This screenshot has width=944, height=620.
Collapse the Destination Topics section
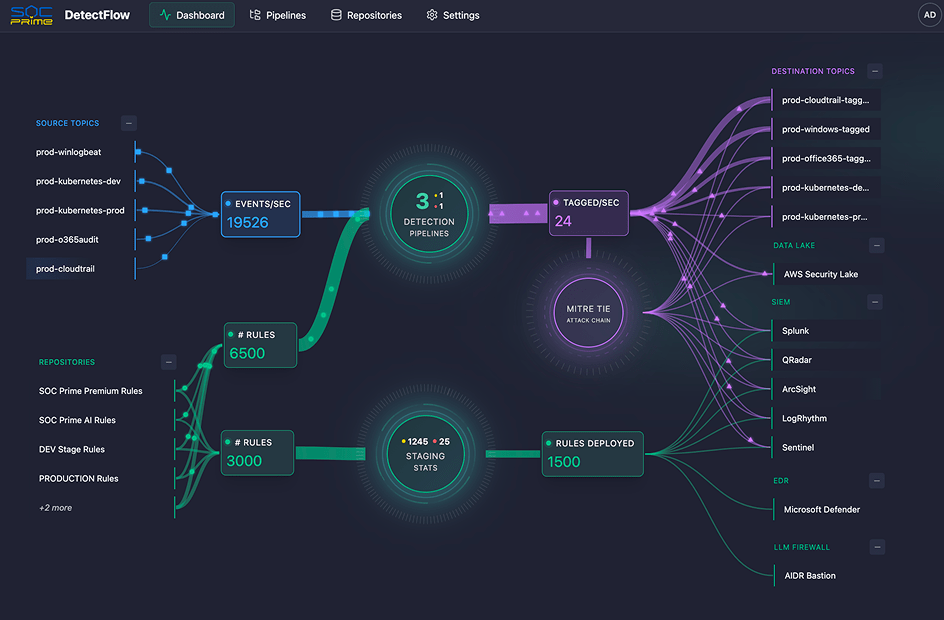[x=875, y=71]
